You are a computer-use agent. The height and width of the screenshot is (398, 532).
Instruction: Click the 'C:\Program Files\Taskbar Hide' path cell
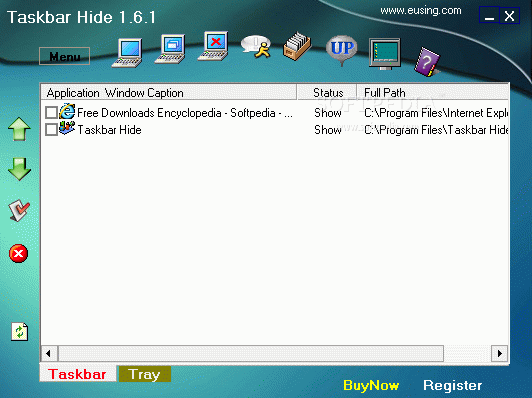tap(436, 130)
